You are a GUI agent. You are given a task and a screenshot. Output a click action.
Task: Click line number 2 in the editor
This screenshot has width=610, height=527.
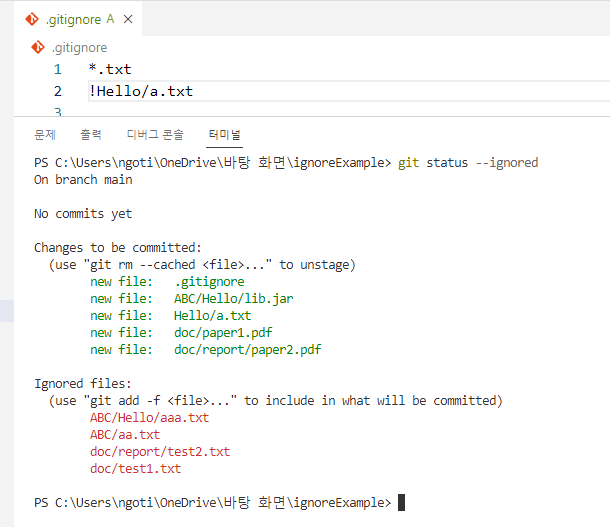pyautogui.click(x=58, y=91)
